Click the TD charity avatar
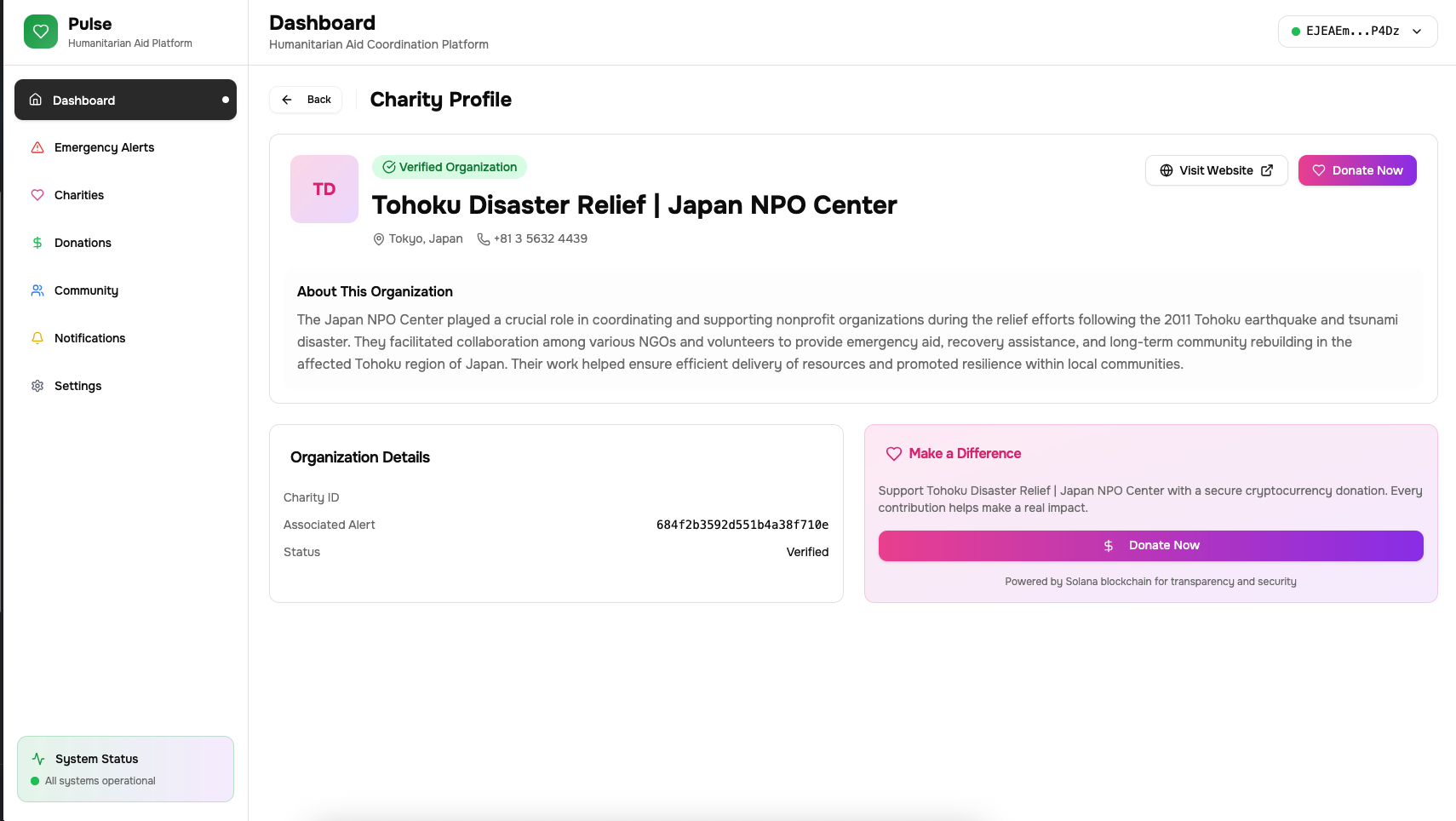Screen dimensions: 1456x821 click(324, 189)
